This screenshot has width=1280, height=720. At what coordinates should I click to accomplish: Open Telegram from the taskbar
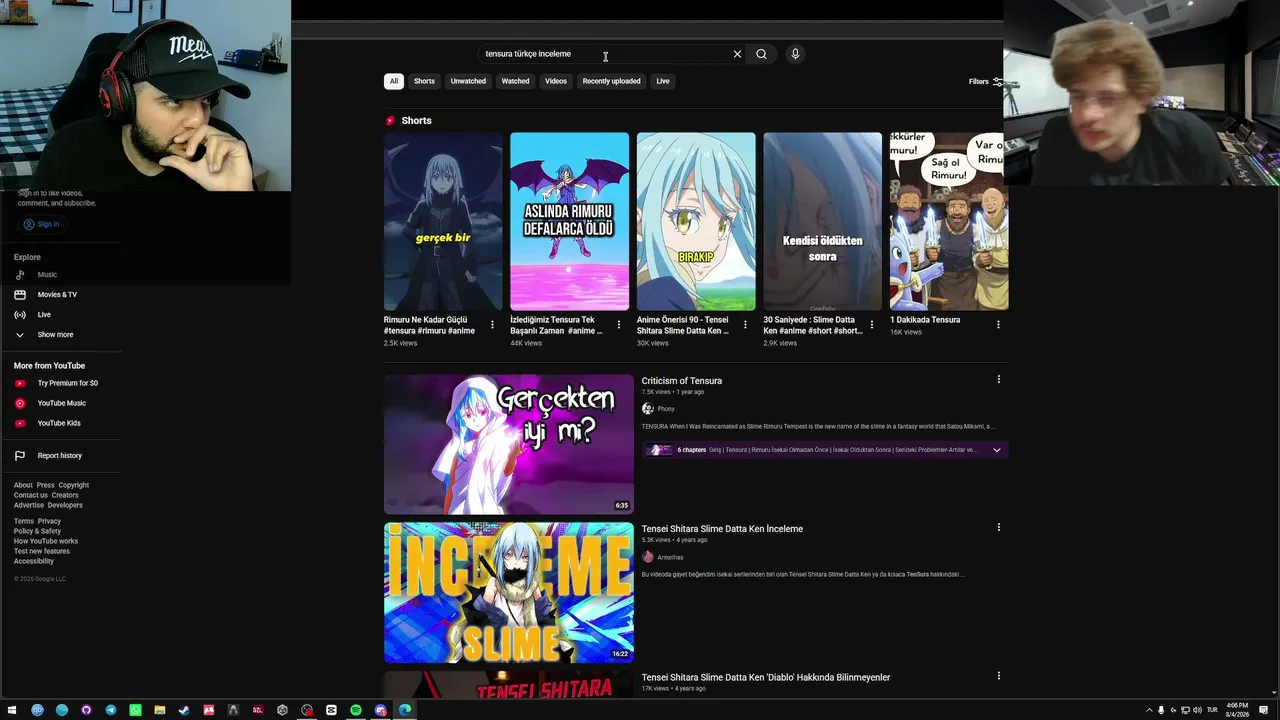pyautogui.click(x=111, y=710)
